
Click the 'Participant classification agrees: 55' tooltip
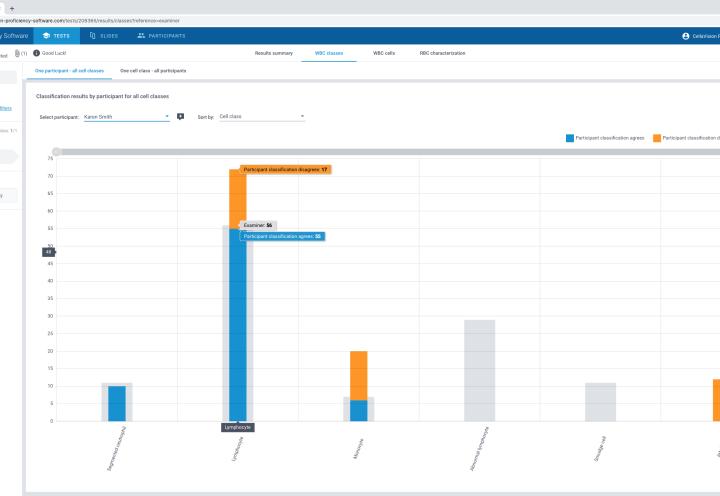coord(282,237)
